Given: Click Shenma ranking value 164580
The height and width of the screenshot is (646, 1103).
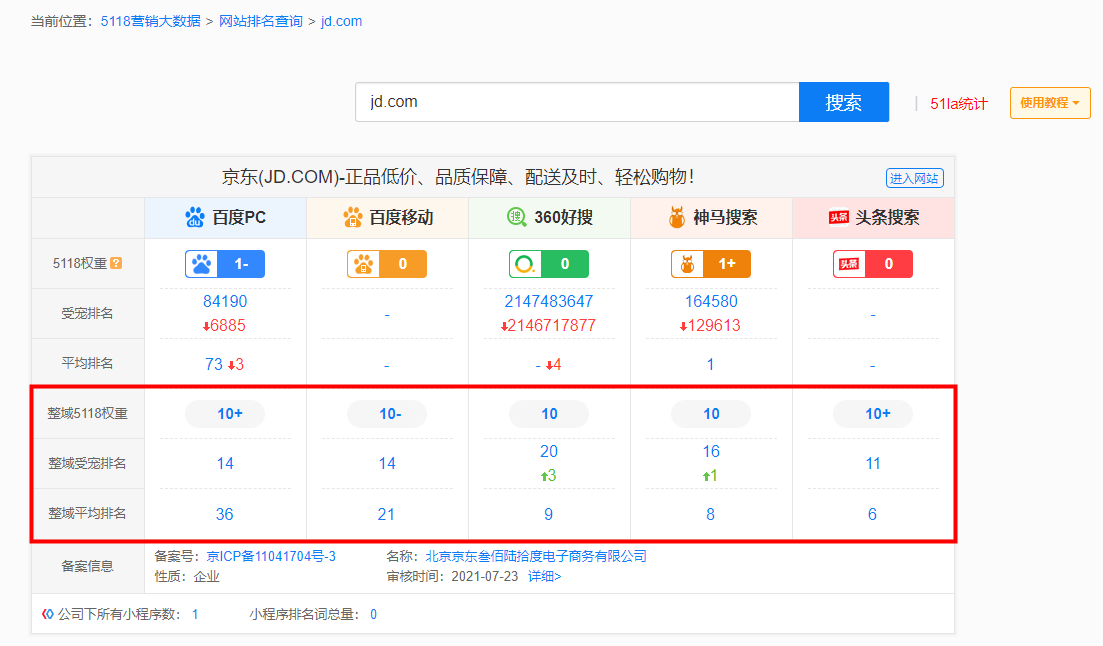Looking at the screenshot, I should [711, 301].
